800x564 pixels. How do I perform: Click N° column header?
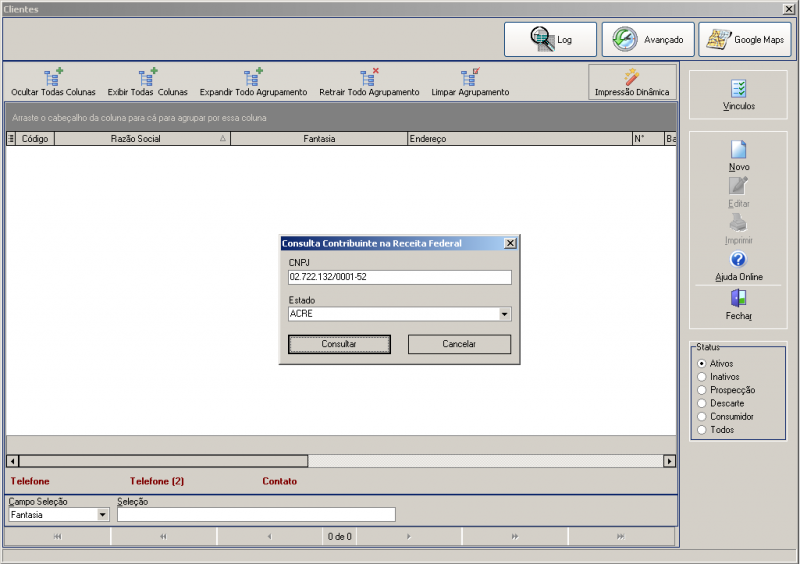[x=648, y=138]
